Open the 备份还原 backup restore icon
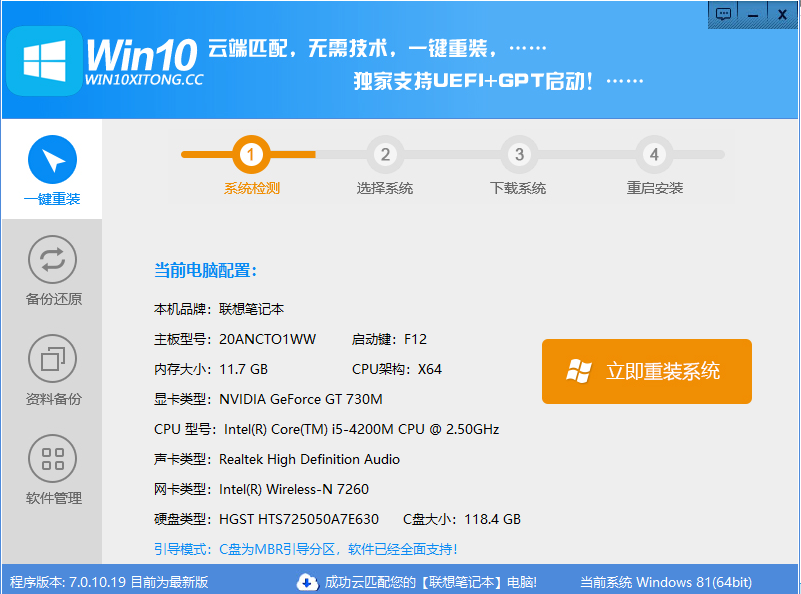Image resolution: width=801 pixels, height=594 pixels. click(x=52, y=259)
